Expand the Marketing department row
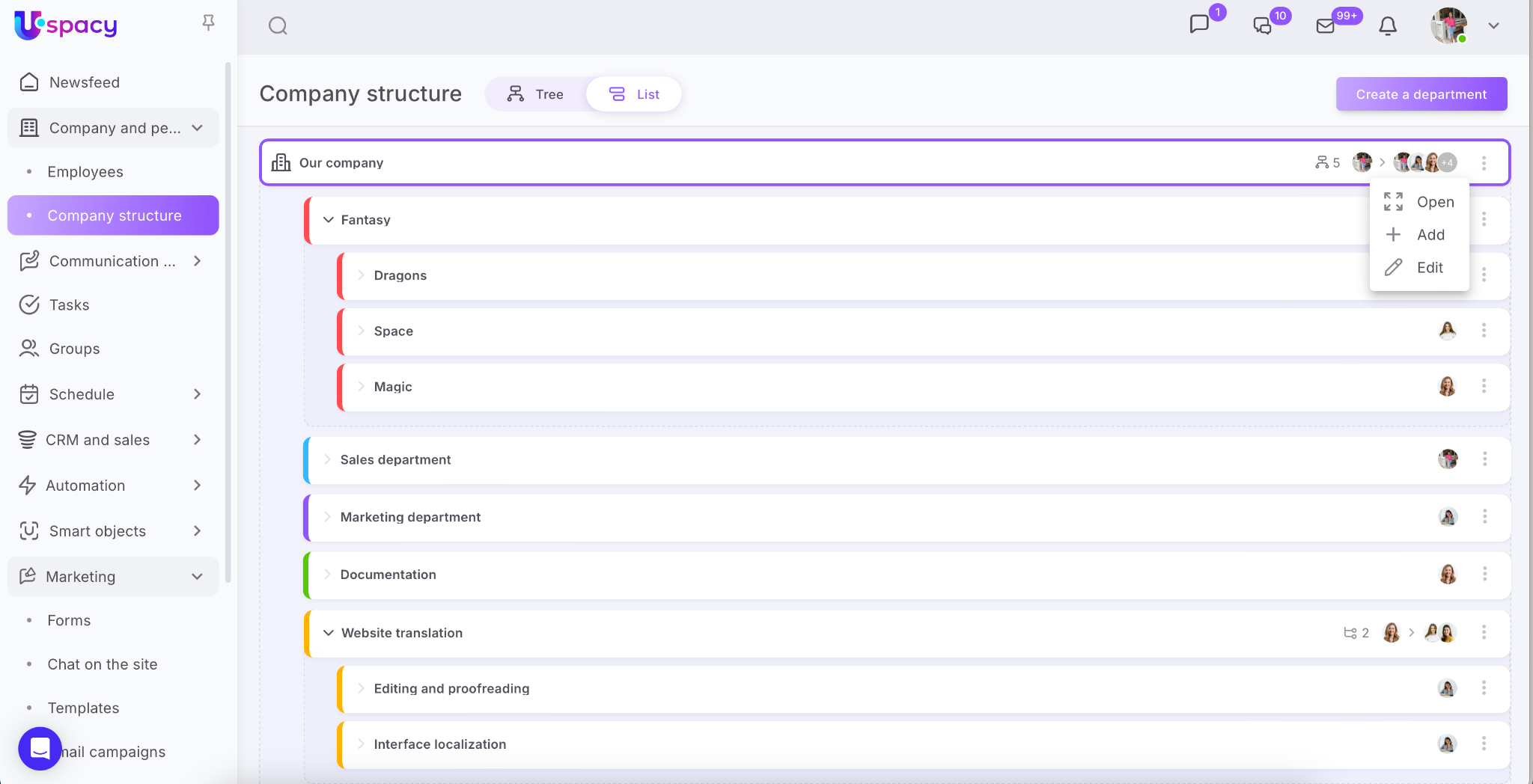The width and height of the screenshot is (1533, 784). pos(327,517)
